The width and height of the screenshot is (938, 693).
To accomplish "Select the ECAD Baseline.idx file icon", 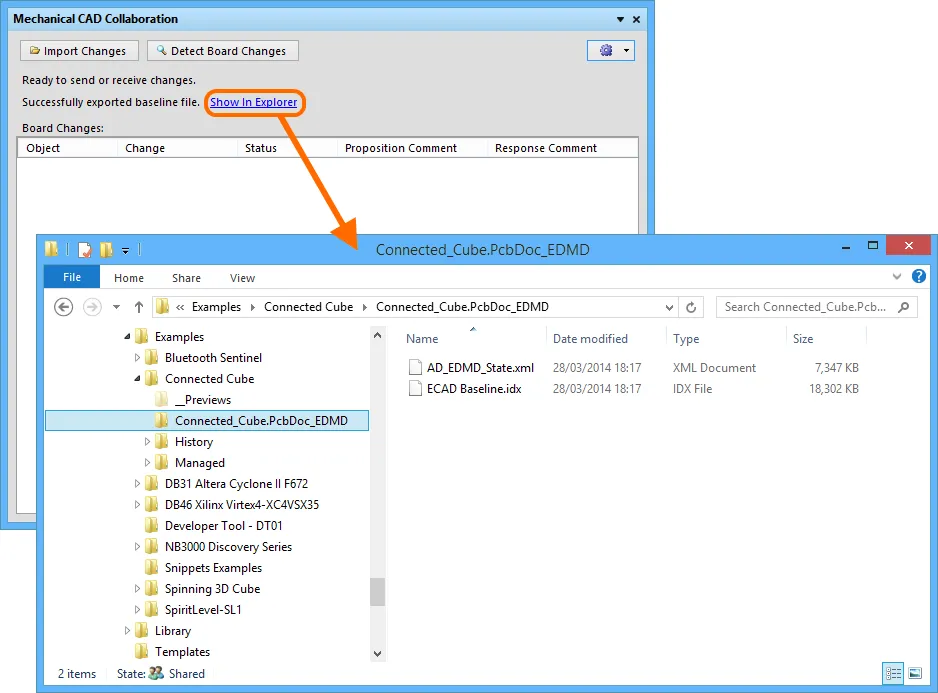I will coord(416,389).
